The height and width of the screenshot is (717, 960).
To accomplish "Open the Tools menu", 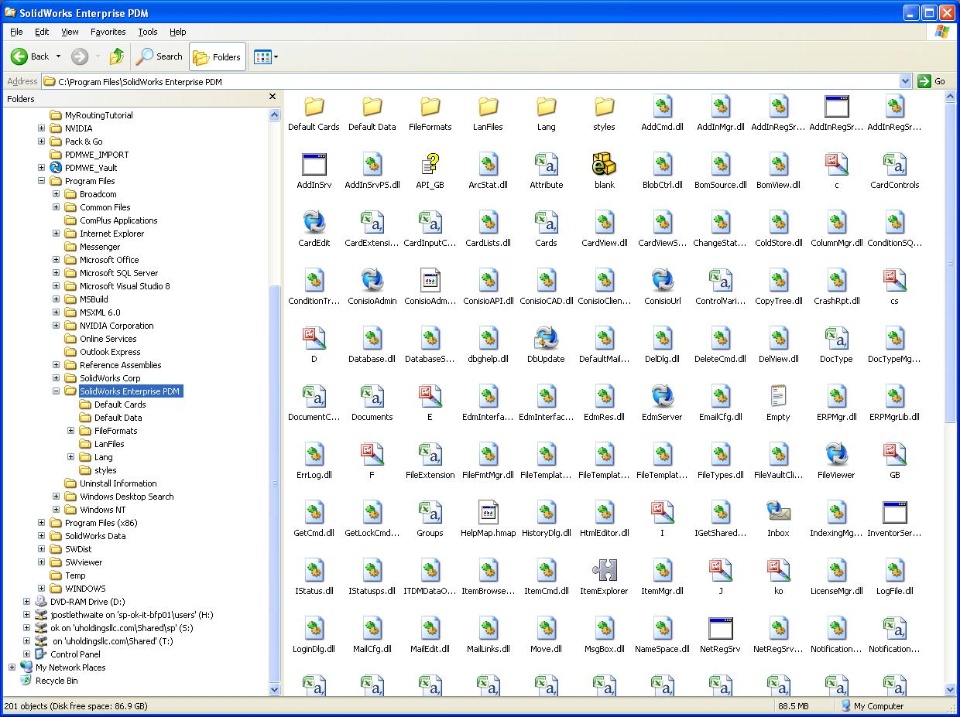I will [x=148, y=32].
